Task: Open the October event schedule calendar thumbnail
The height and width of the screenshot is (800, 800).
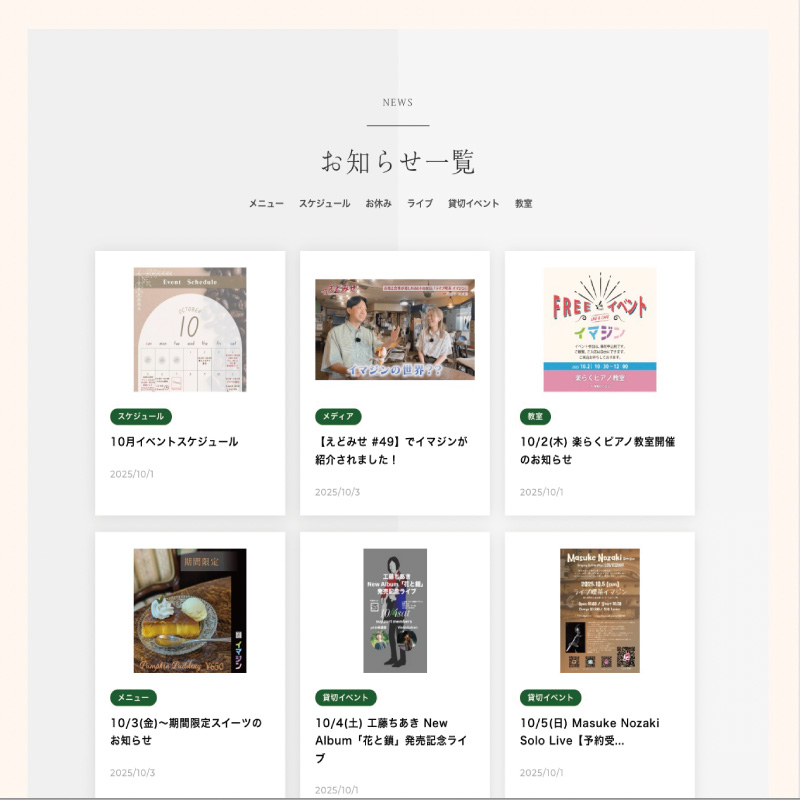Action: coord(190,330)
